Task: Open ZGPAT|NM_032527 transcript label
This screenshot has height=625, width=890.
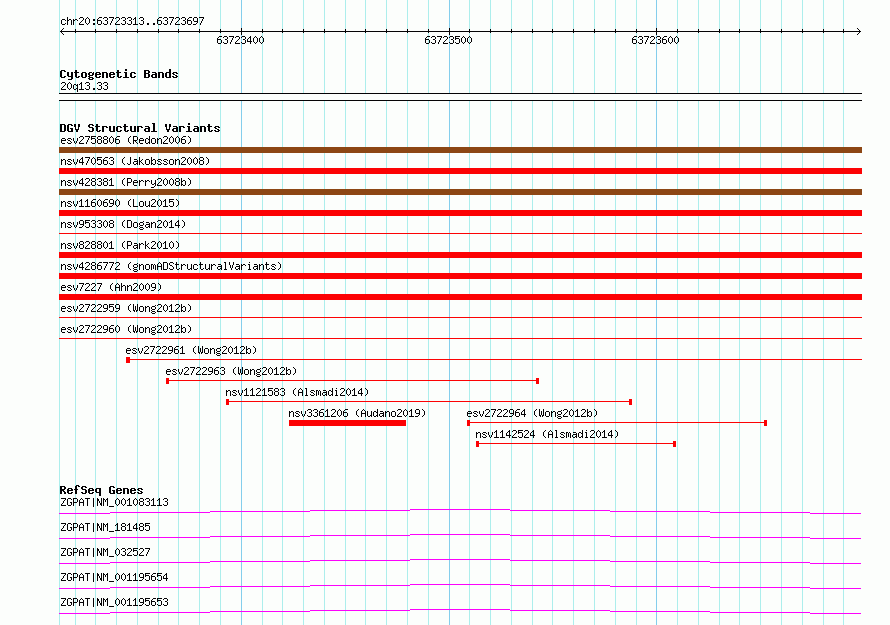Action: (x=105, y=552)
